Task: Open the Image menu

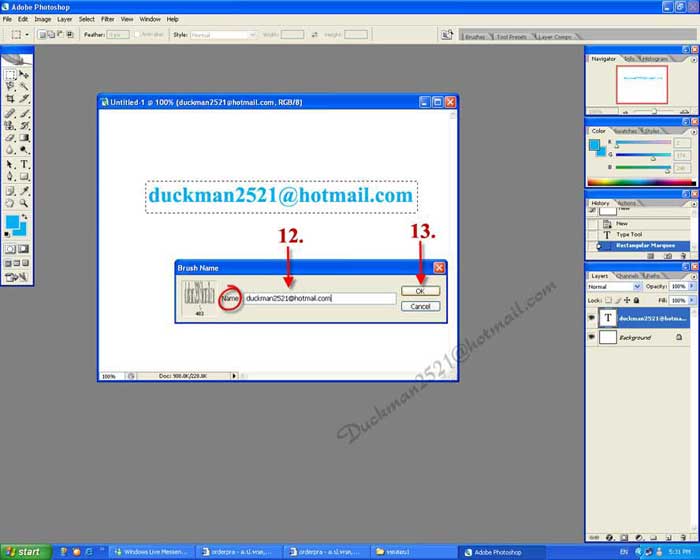Action: pos(43,19)
